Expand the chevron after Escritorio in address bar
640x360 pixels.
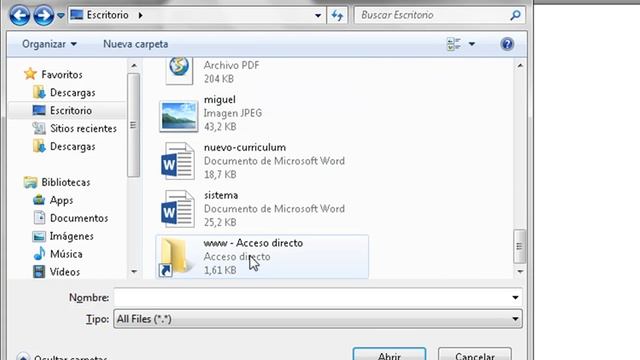[140, 16]
